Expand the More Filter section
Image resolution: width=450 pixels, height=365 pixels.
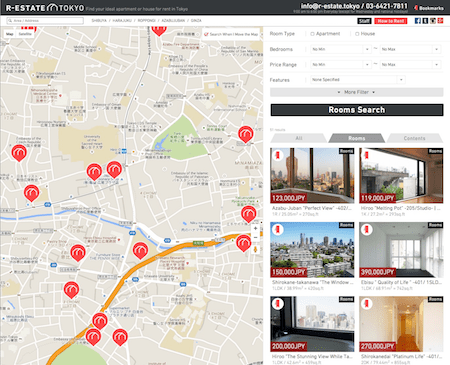[357, 92]
